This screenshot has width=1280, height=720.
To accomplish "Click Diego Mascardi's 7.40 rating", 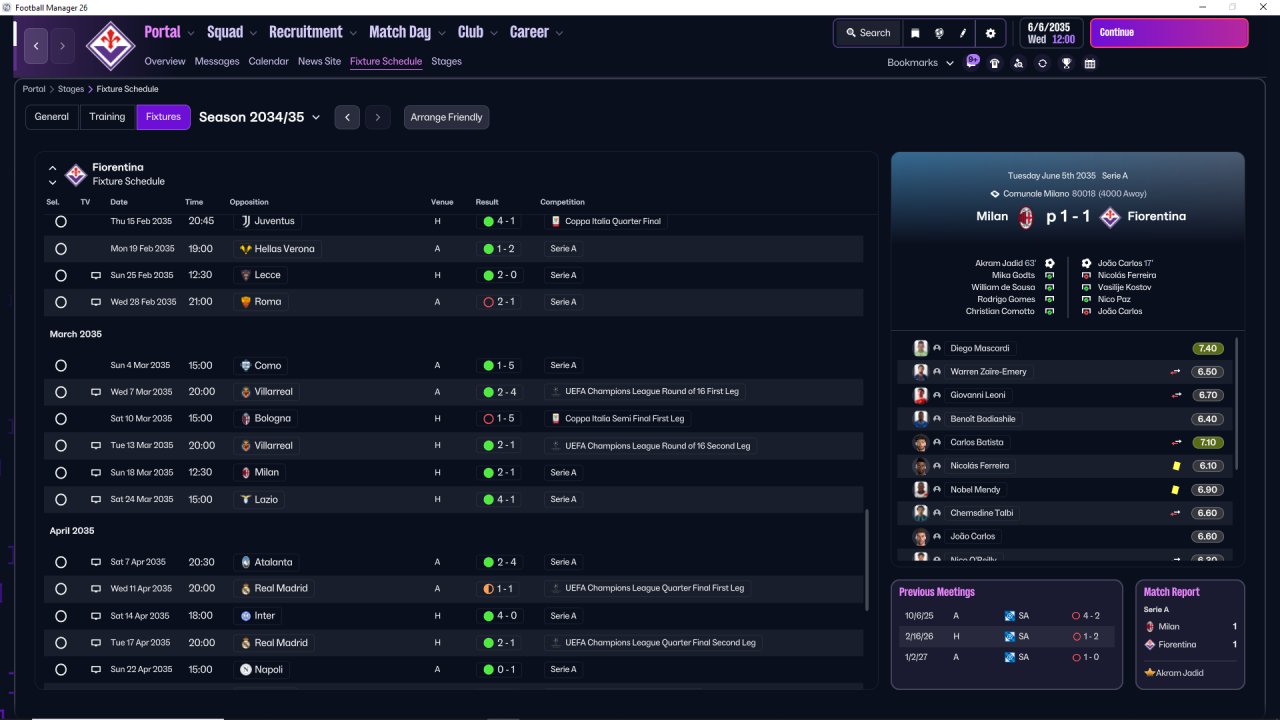I will 1208,348.
